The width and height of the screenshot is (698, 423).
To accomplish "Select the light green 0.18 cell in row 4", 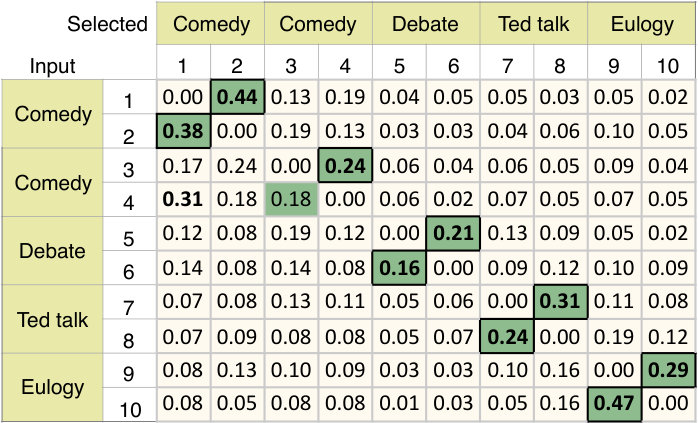I will tap(291, 199).
